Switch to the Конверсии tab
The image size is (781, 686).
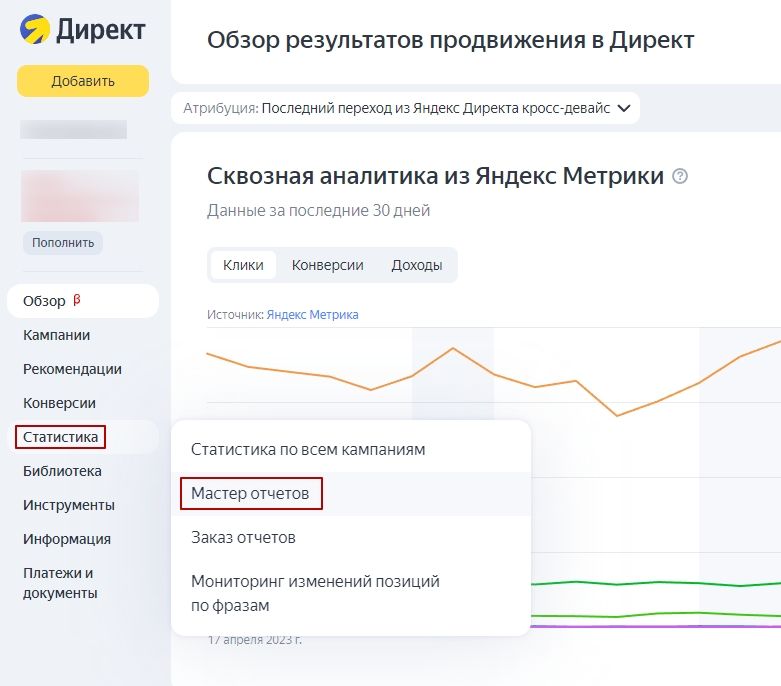327,265
